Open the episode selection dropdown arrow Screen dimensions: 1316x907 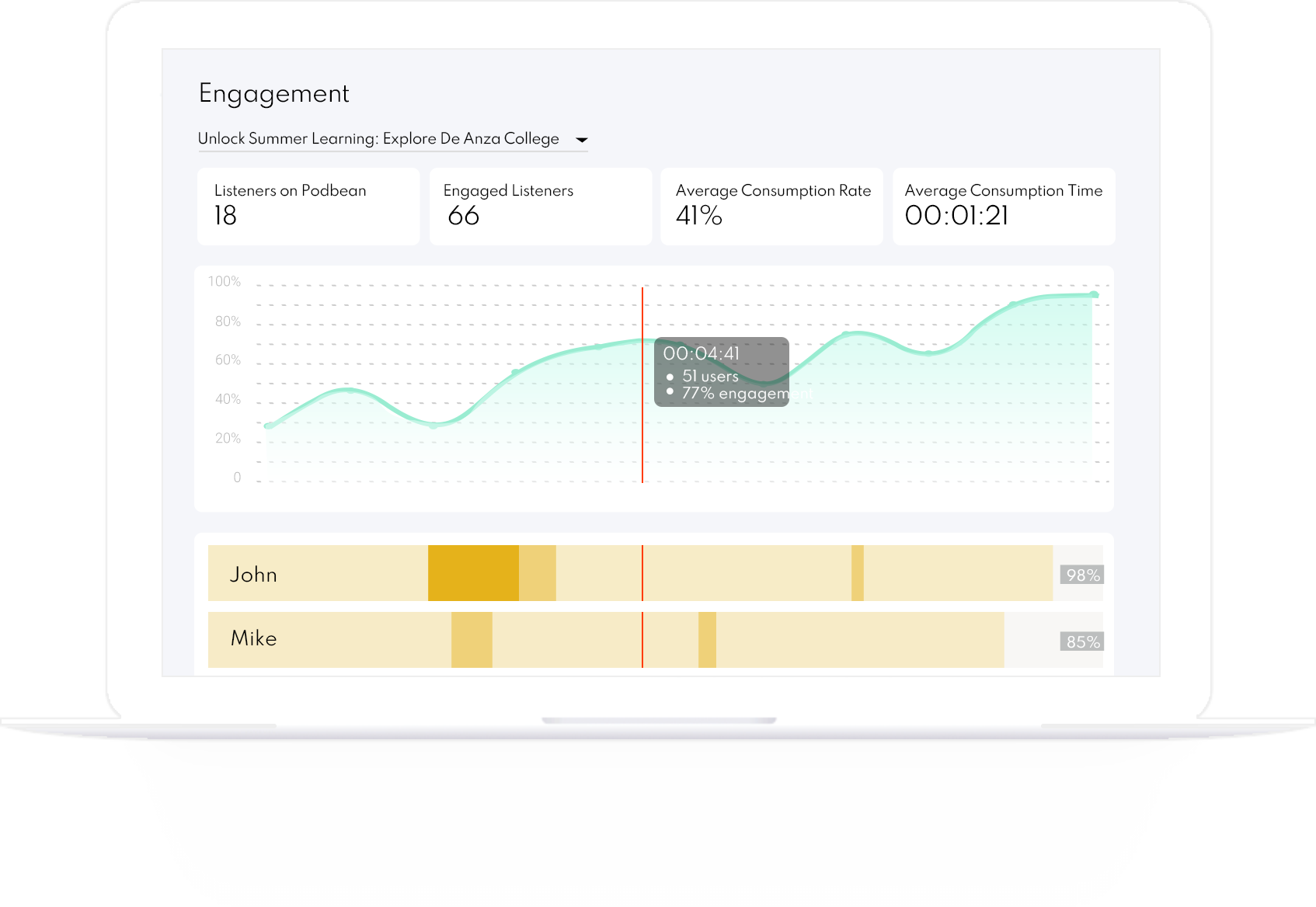coord(582,140)
